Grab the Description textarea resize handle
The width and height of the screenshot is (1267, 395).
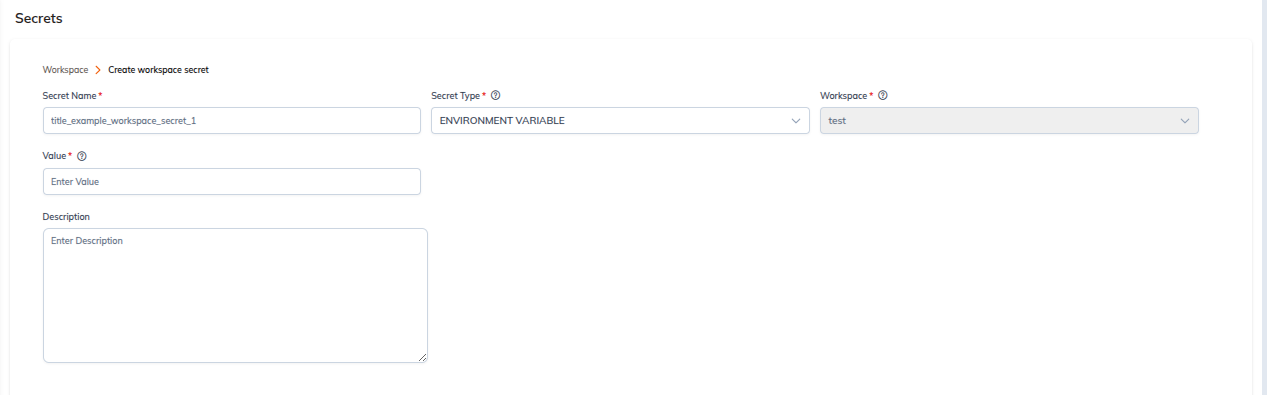point(422,357)
